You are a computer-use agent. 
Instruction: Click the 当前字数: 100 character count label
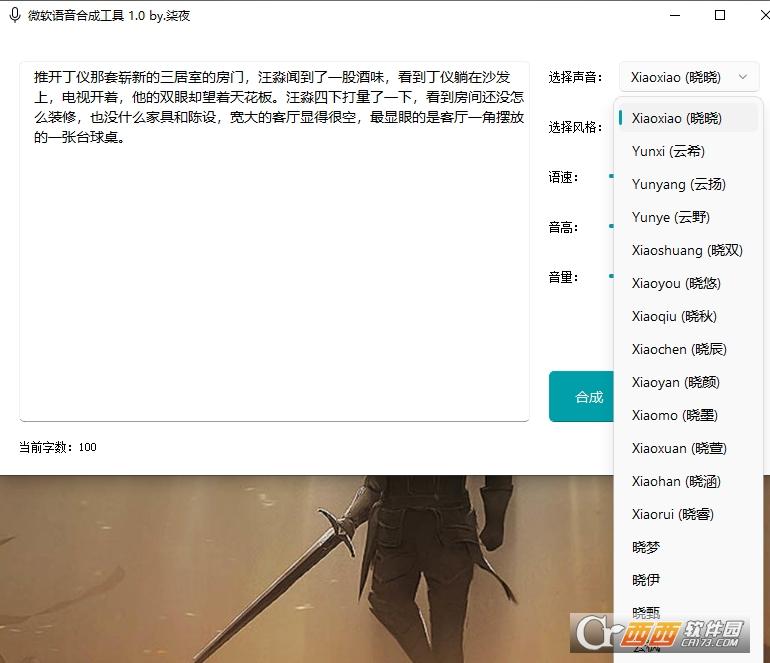[58, 447]
